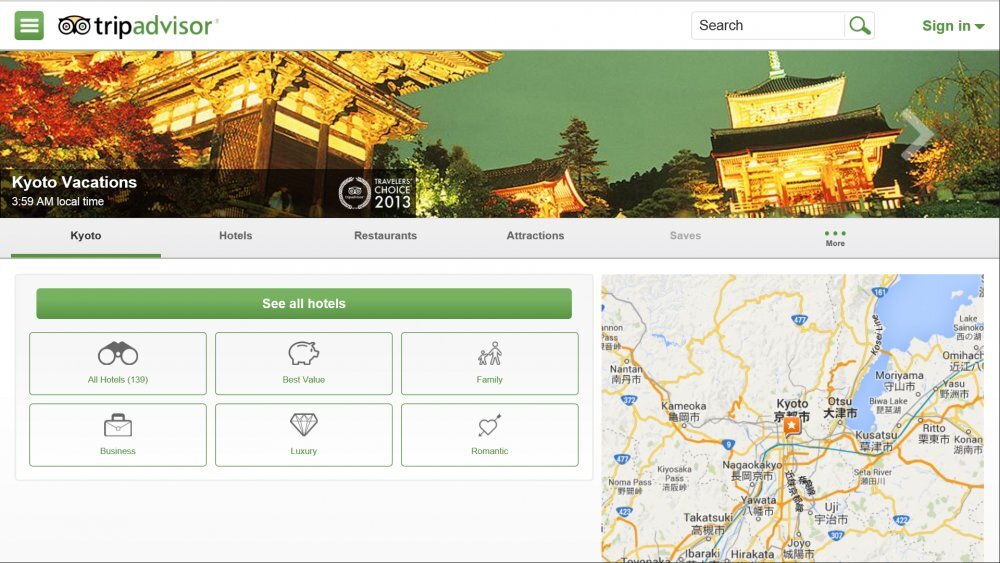Advance to next banner photo arrow

(916, 133)
